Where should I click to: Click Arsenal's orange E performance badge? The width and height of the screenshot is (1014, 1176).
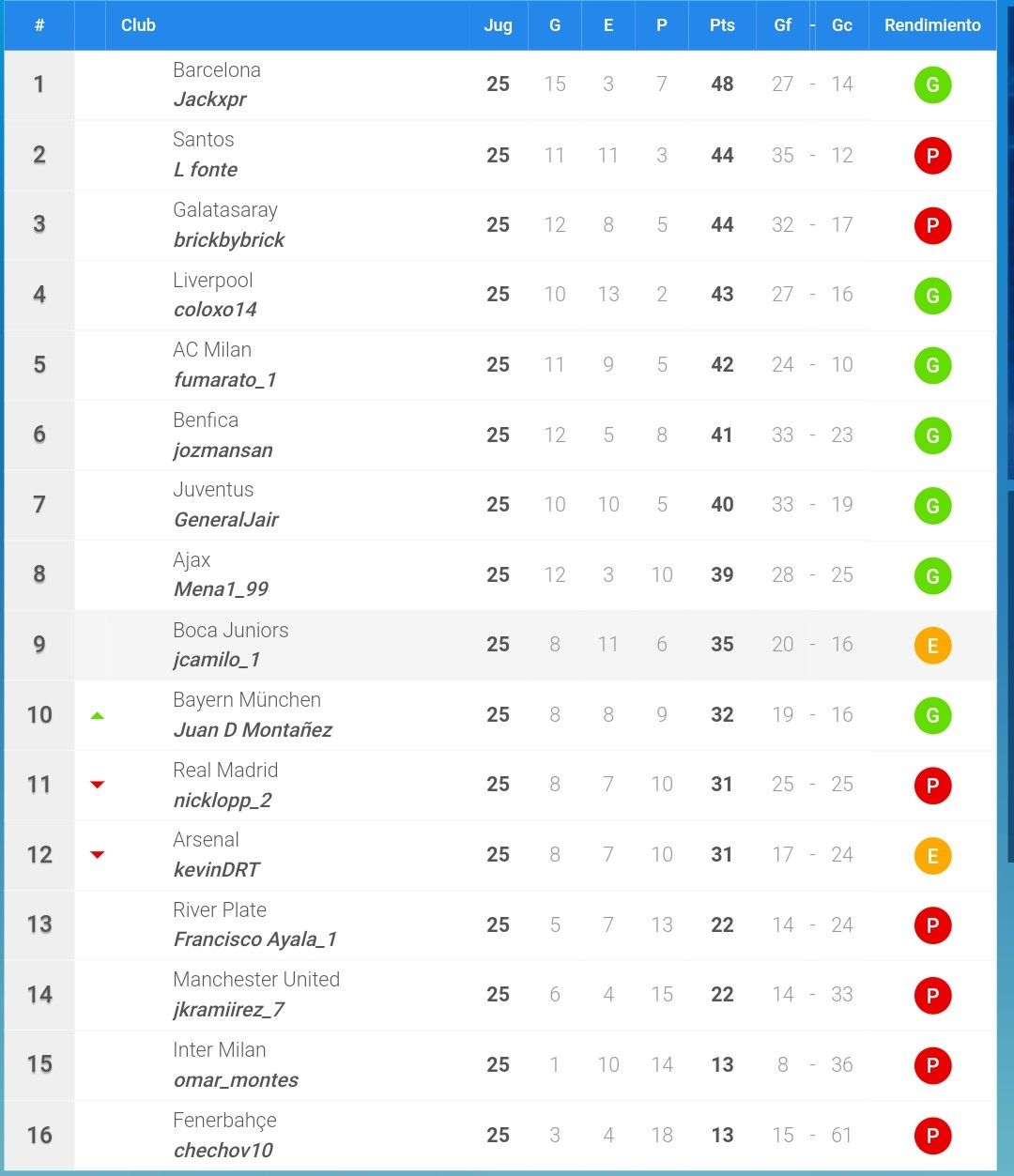click(x=932, y=856)
